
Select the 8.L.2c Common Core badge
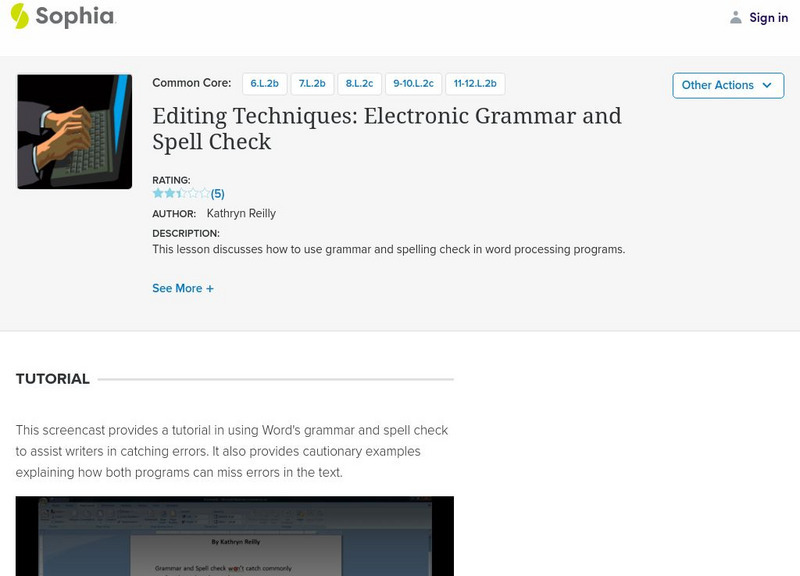(359, 83)
